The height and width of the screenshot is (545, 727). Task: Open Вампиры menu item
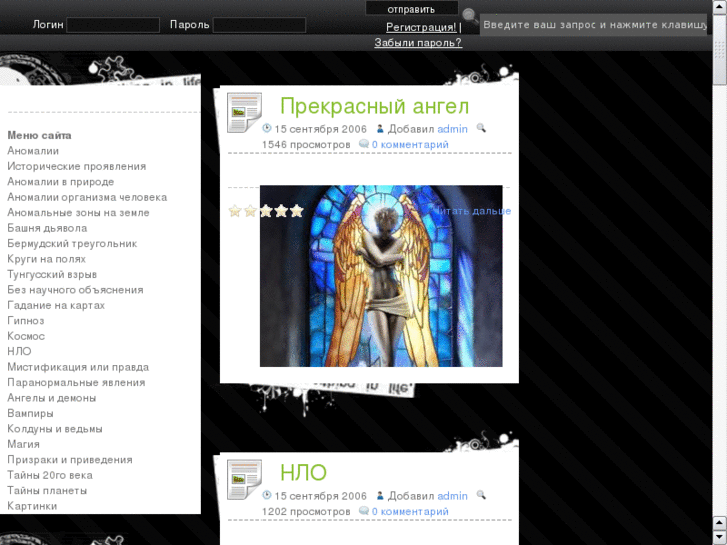tap(30, 413)
